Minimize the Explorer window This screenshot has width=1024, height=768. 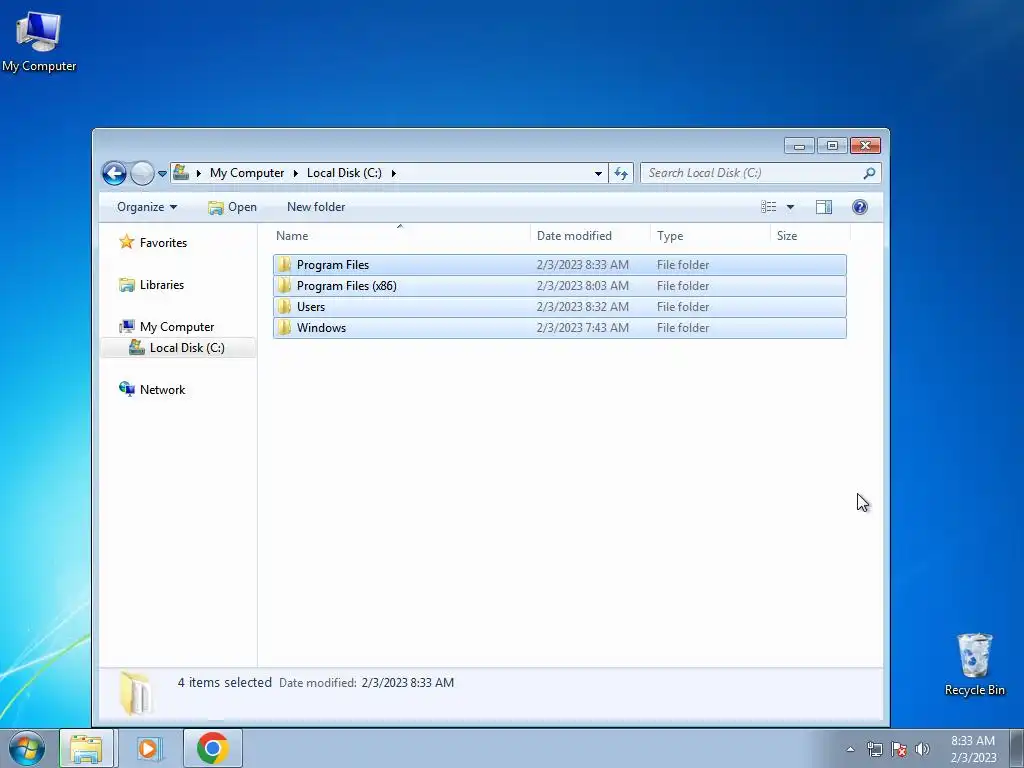pyautogui.click(x=799, y=146)
